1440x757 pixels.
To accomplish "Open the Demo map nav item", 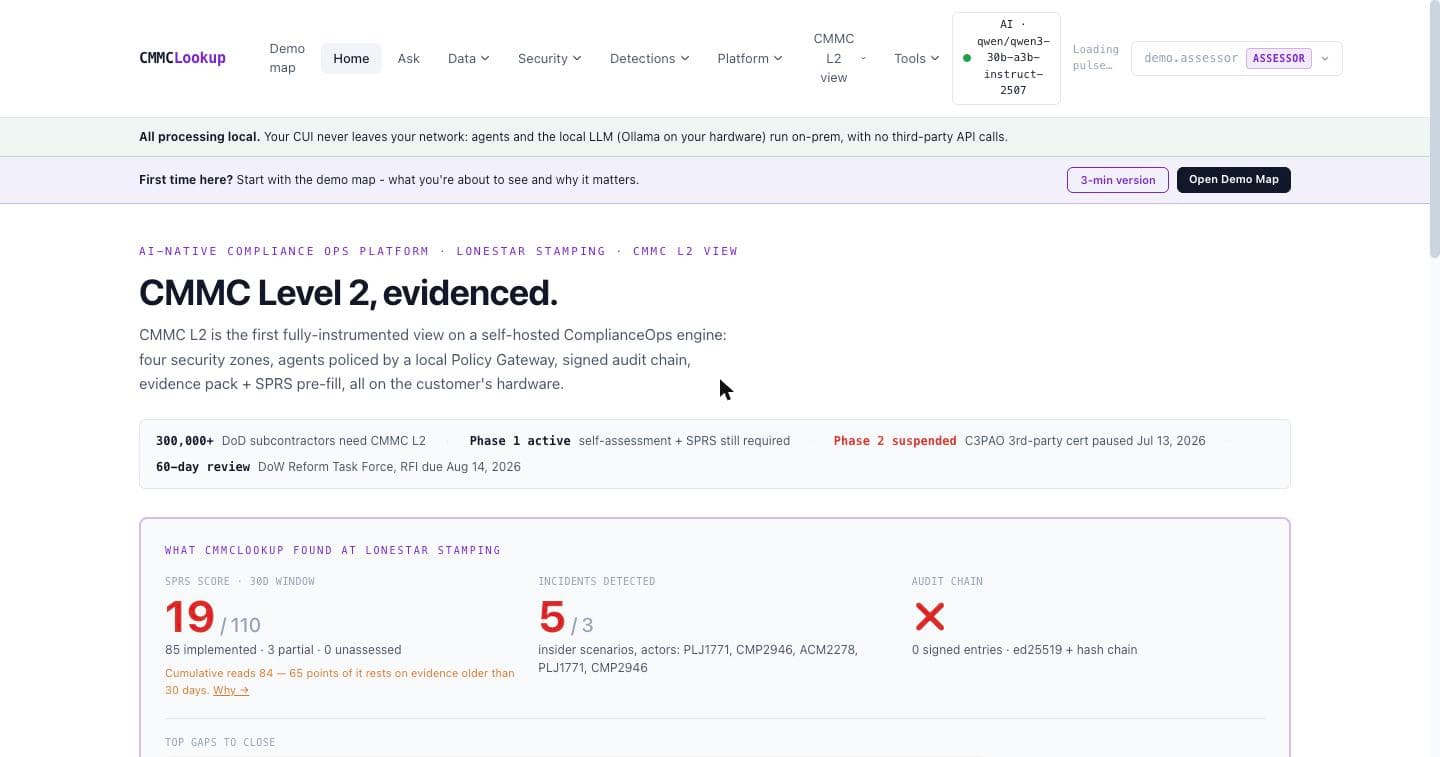I will tap(287, 58).
